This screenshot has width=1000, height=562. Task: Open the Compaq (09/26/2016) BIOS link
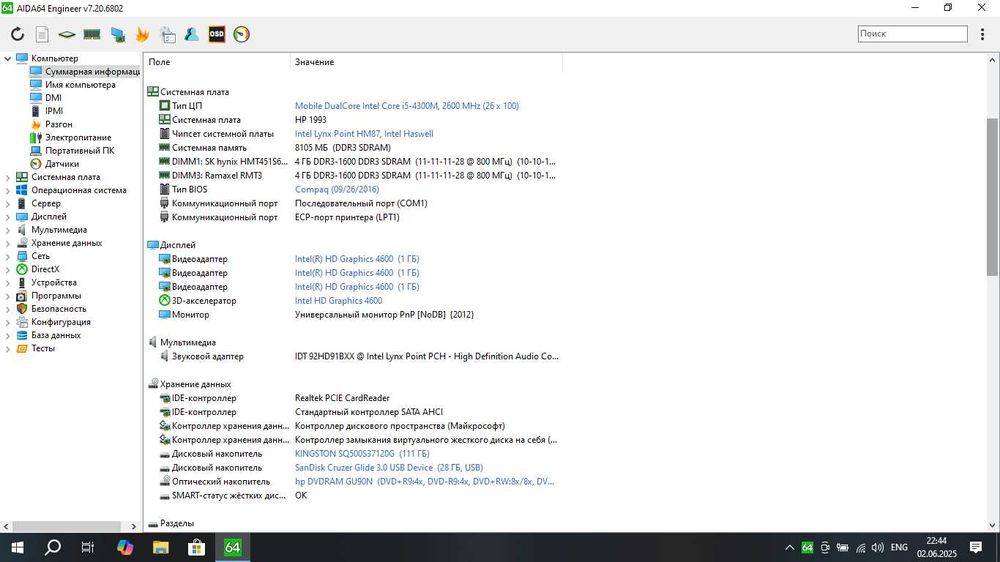coord(337,189)
